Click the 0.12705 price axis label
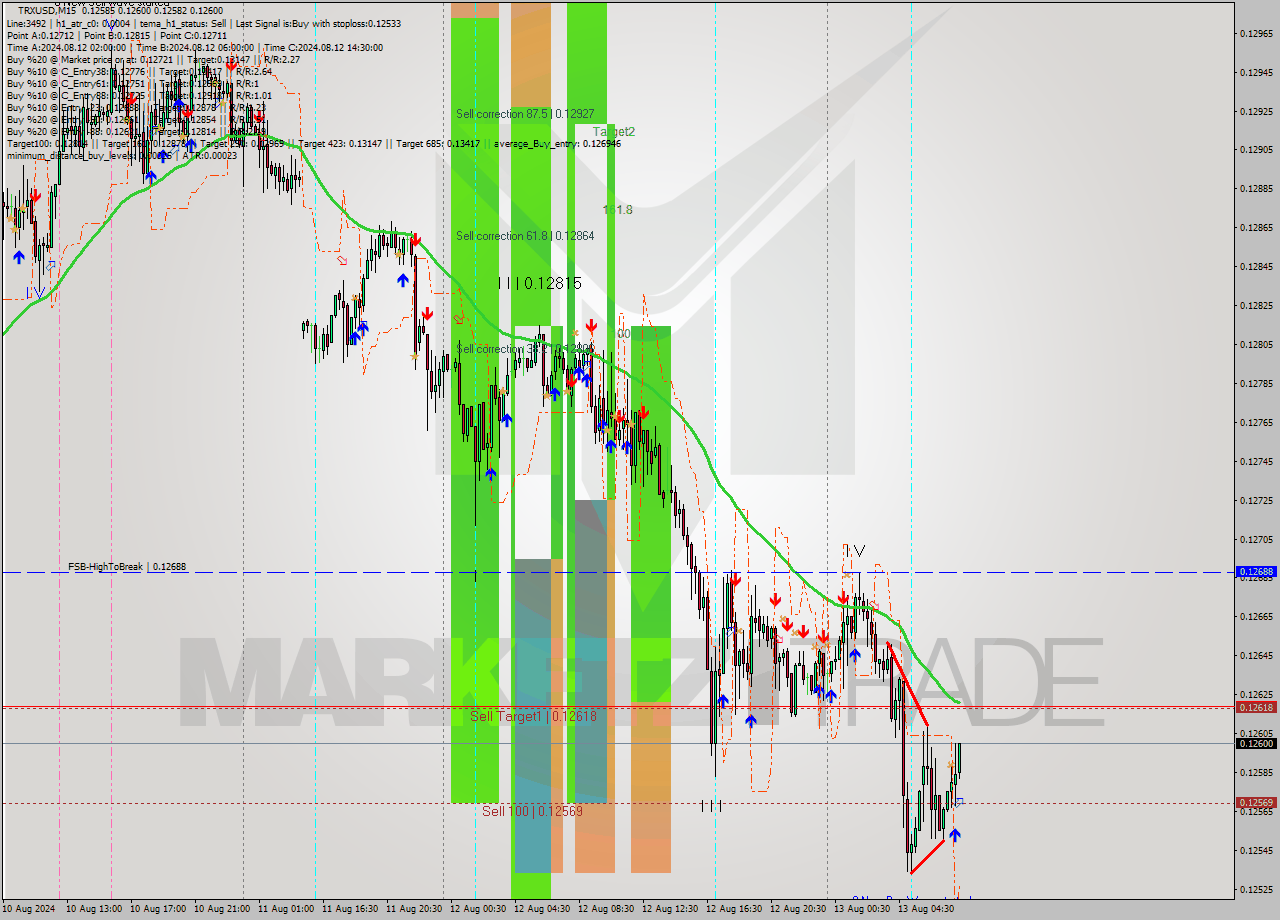Image resolution: width=1280 pixels, height=920 pixels. point(1256,540)
